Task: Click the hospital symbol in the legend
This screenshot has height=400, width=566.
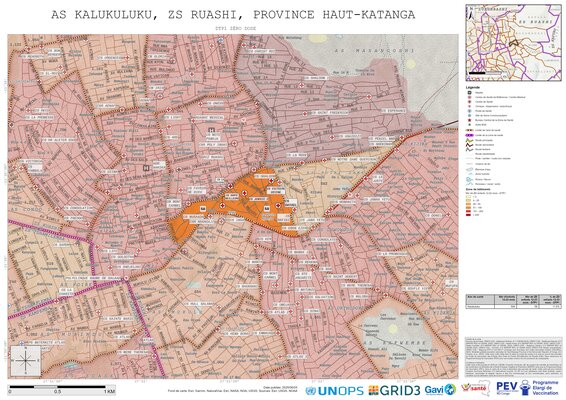Action: pos(469,92)
